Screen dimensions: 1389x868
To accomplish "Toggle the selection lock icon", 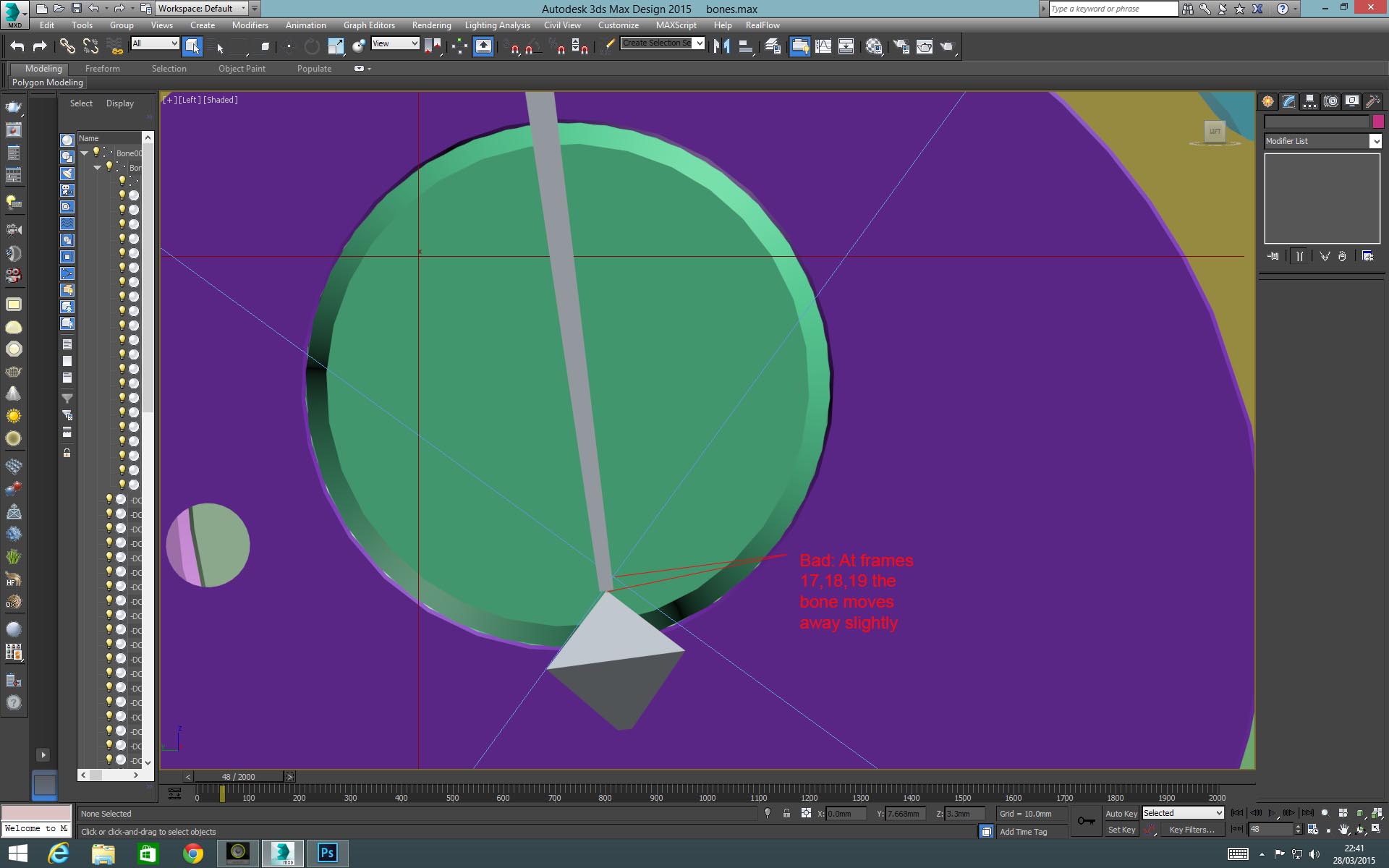I will click(x=786, y=814).
